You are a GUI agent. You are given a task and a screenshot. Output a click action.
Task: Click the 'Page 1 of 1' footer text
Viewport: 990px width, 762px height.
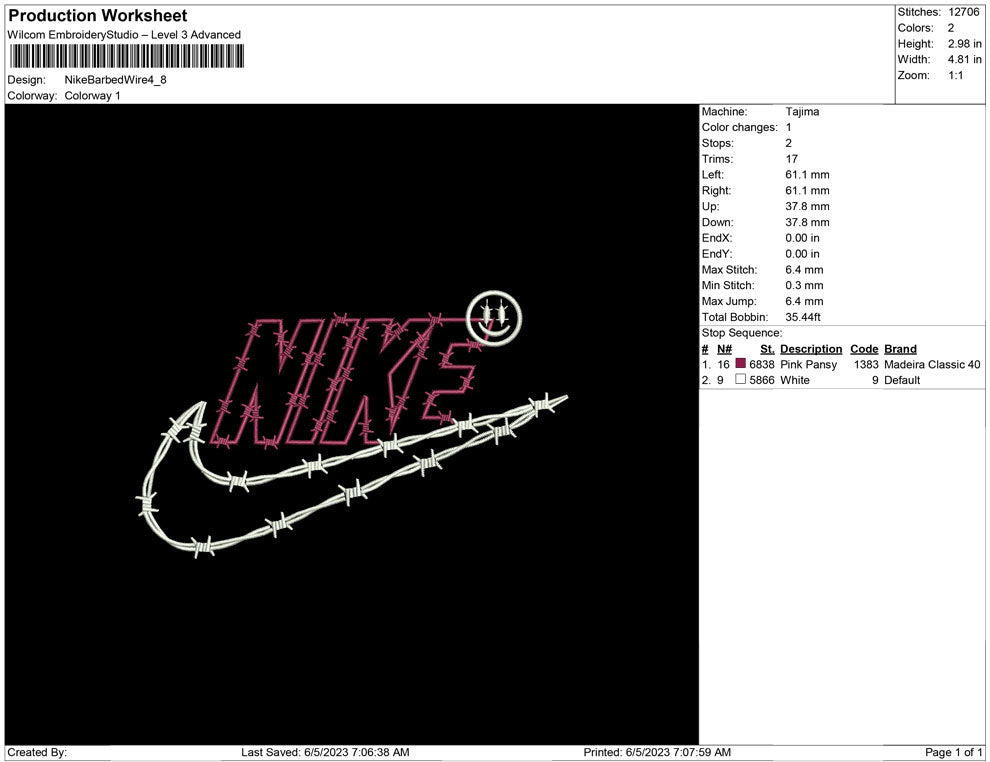pyautogui.click(x=954, y=752)
